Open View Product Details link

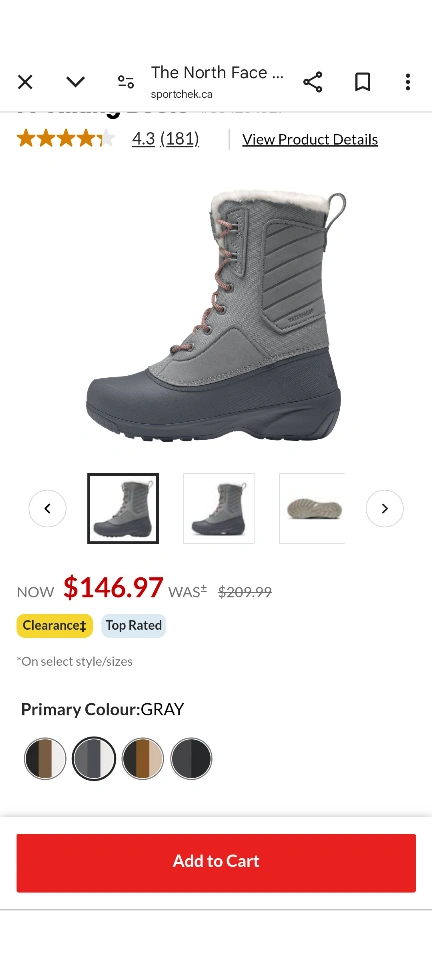pos(310,140)
